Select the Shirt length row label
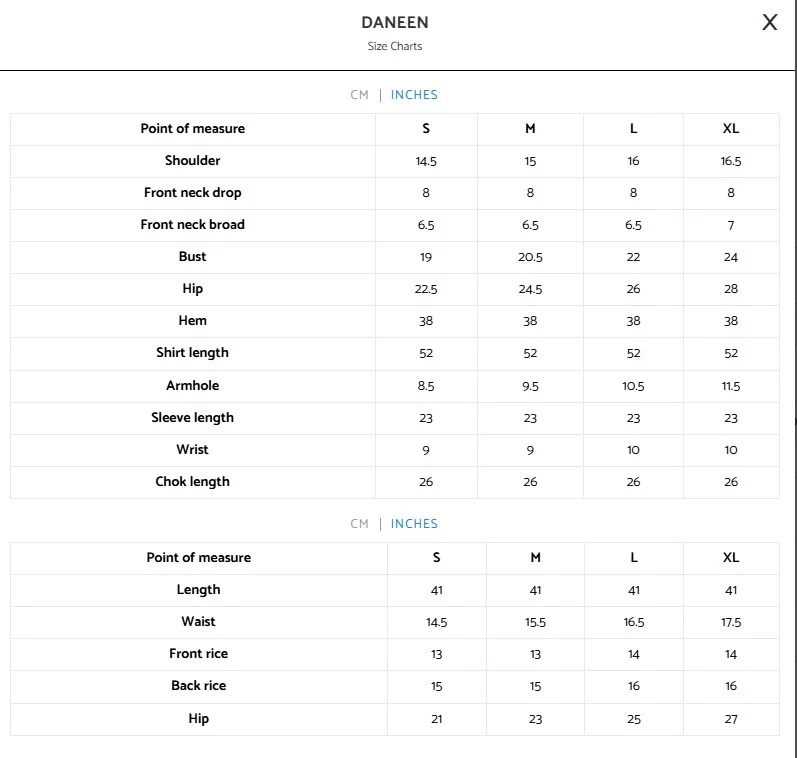Viewport: 797px width, 758px height. pos(193,353)
